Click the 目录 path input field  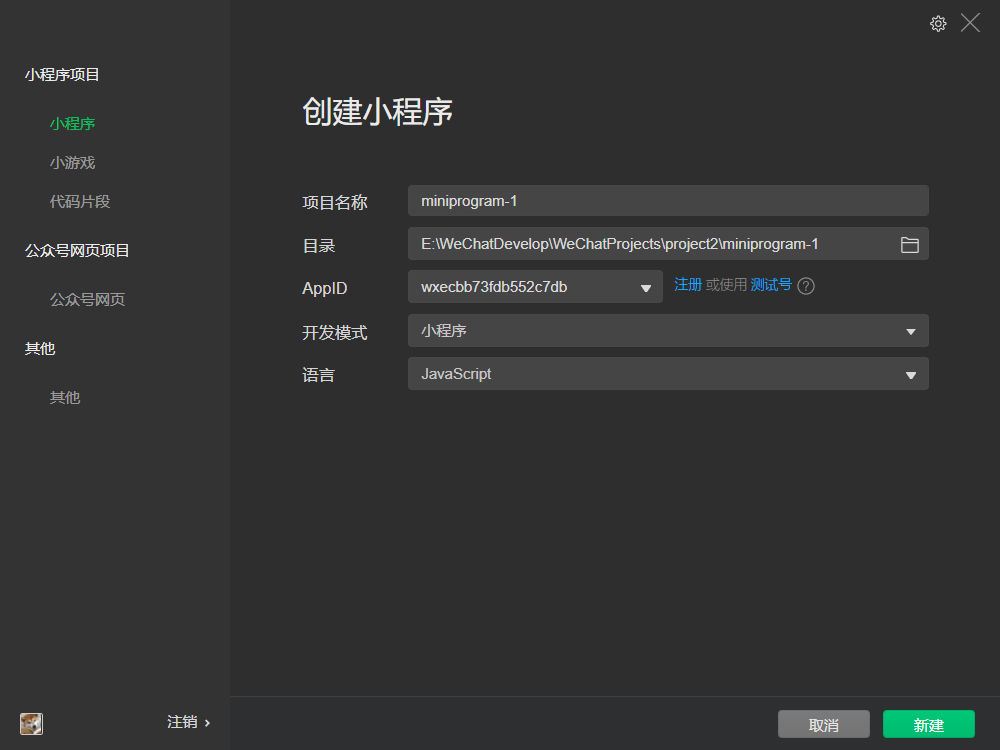[x=650, y=245]
